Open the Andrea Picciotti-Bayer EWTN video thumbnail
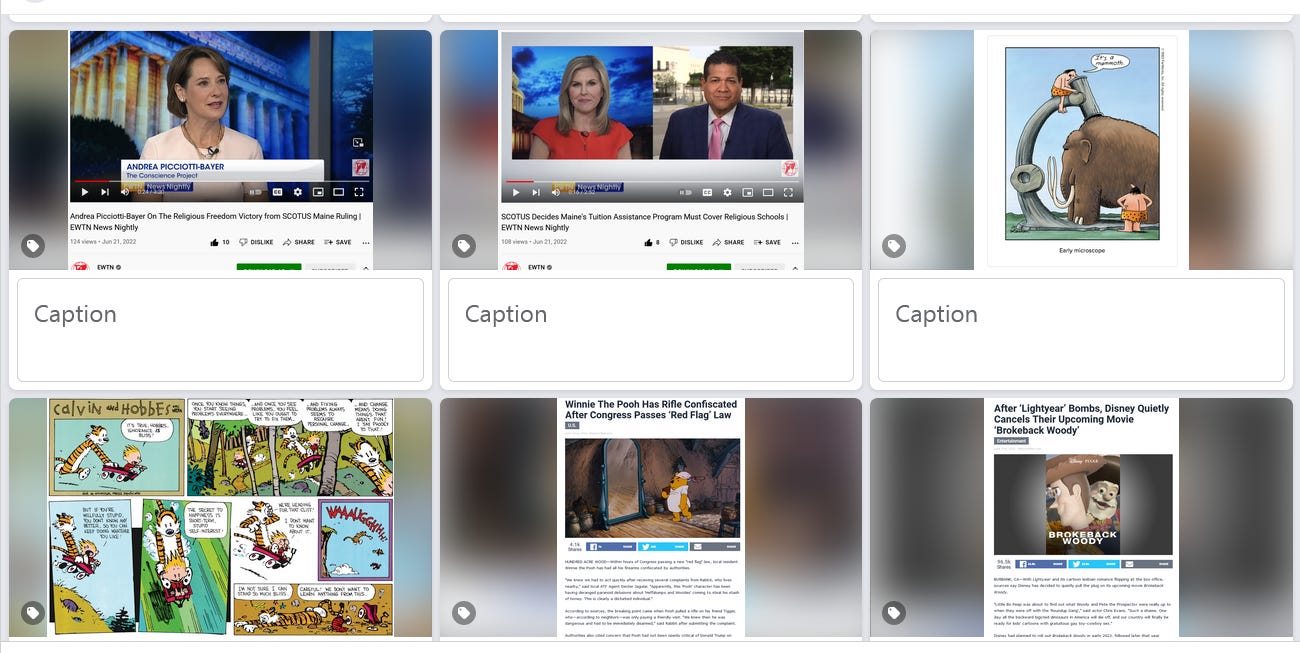This screenshot has height=653, width=1300. [x=220, y=150]
